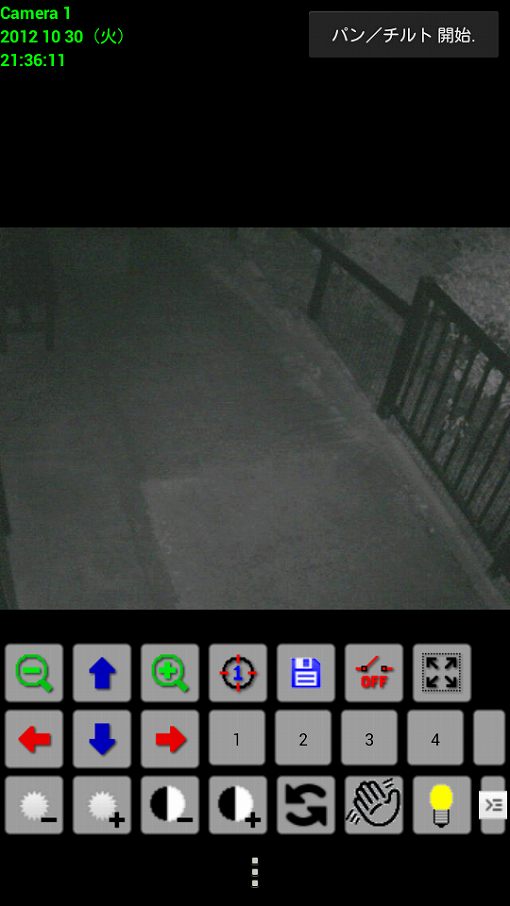Select preset button 4
The width and height of the screenshot is (510, 906).
(x=435, y=738)
